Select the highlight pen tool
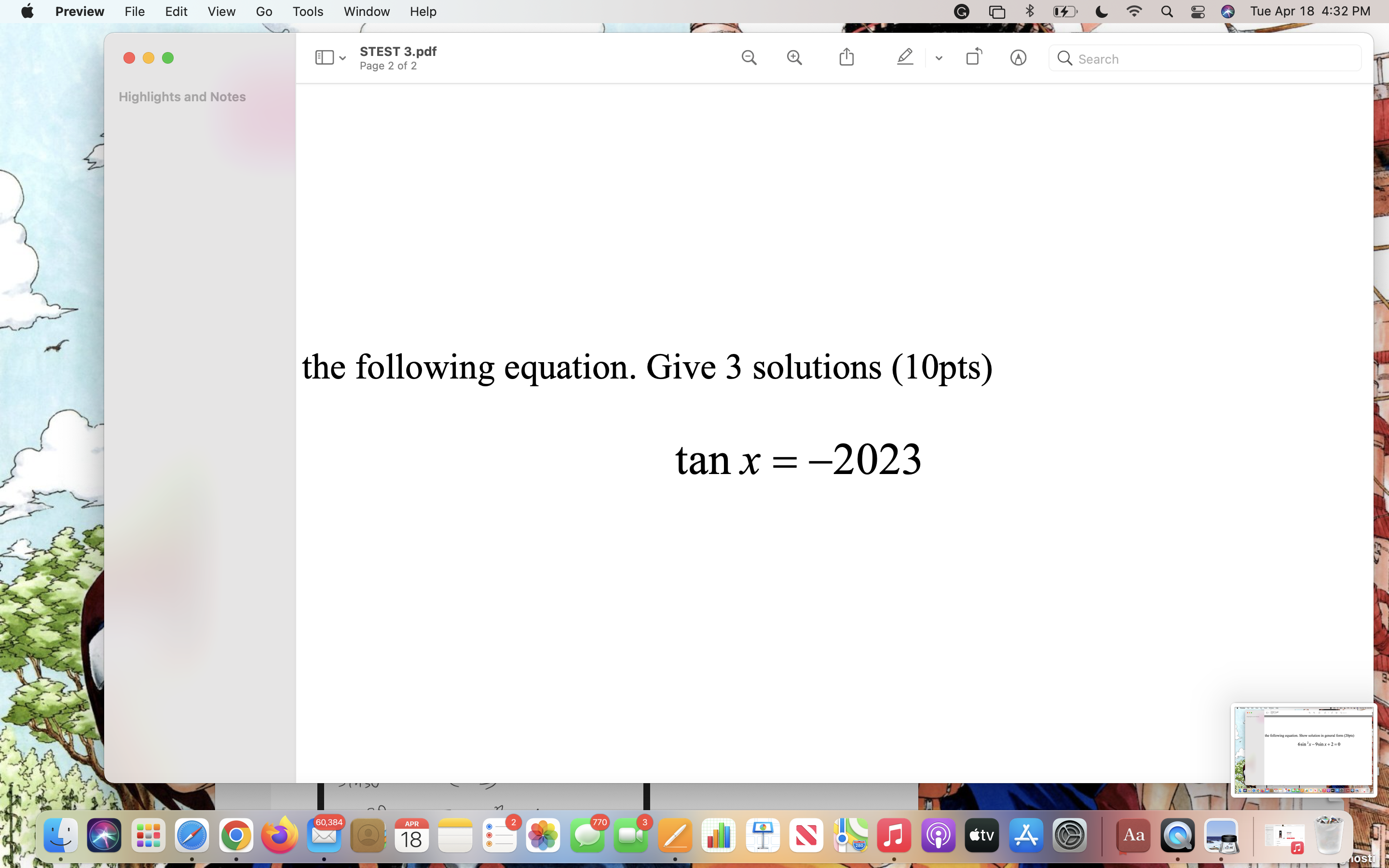 tap(905, 57)
